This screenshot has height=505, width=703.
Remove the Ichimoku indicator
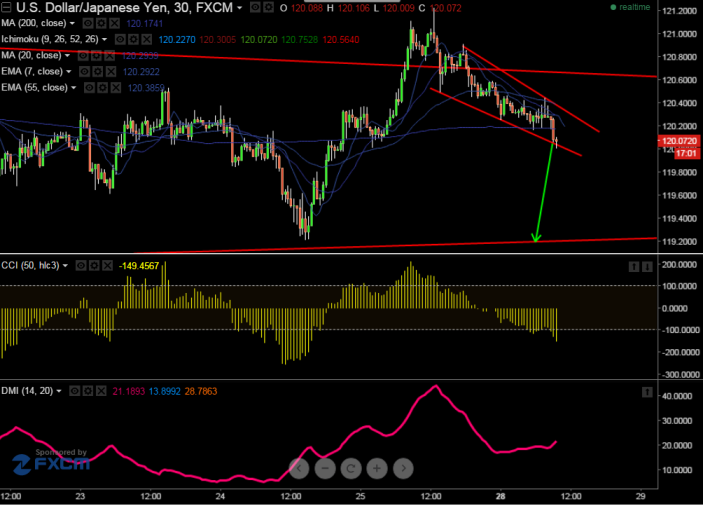tap(147, 39)
